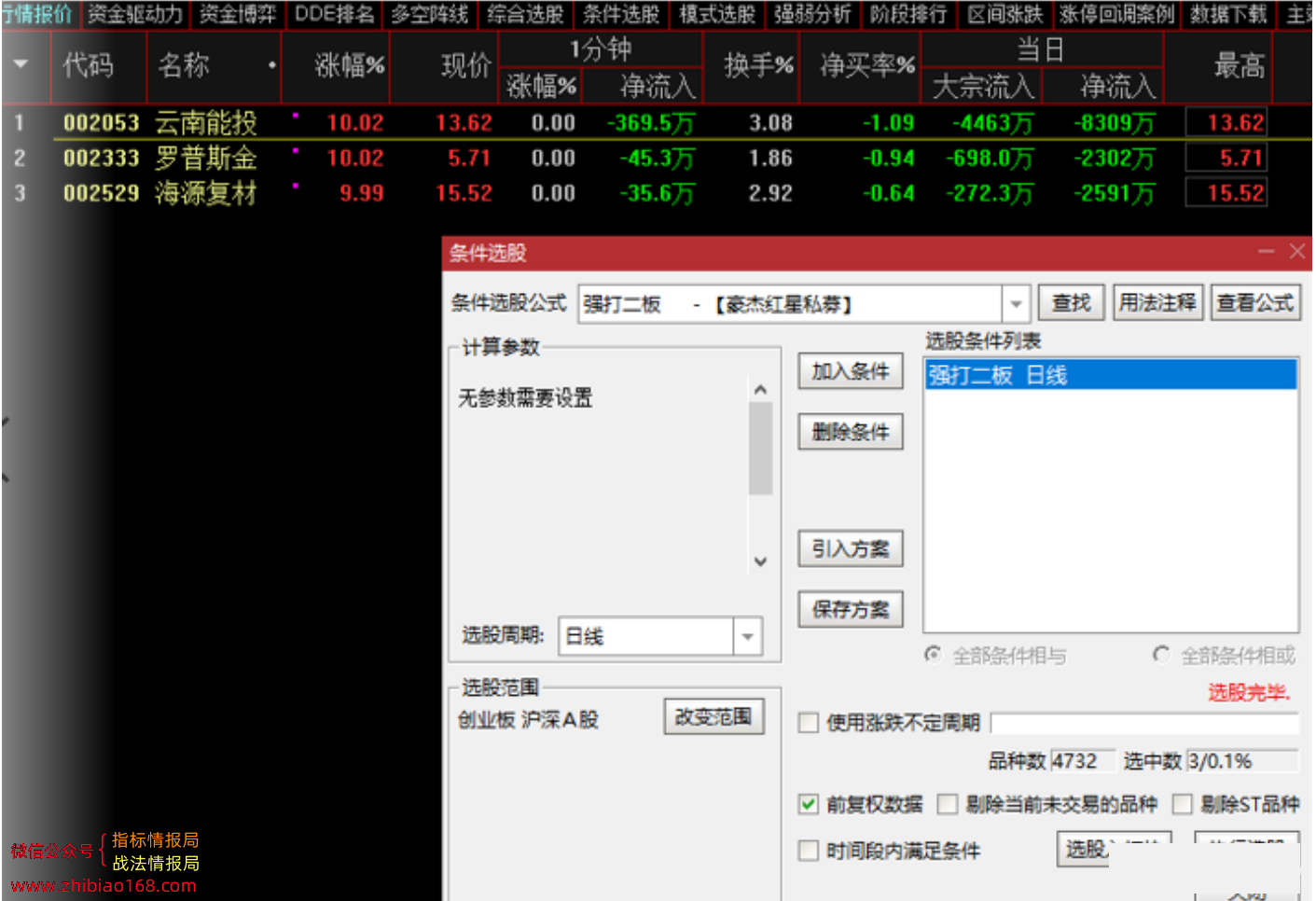Select stock row 002529 海源复材
The height and width of the screenshot is (901, 1316).
pos(657,193)
